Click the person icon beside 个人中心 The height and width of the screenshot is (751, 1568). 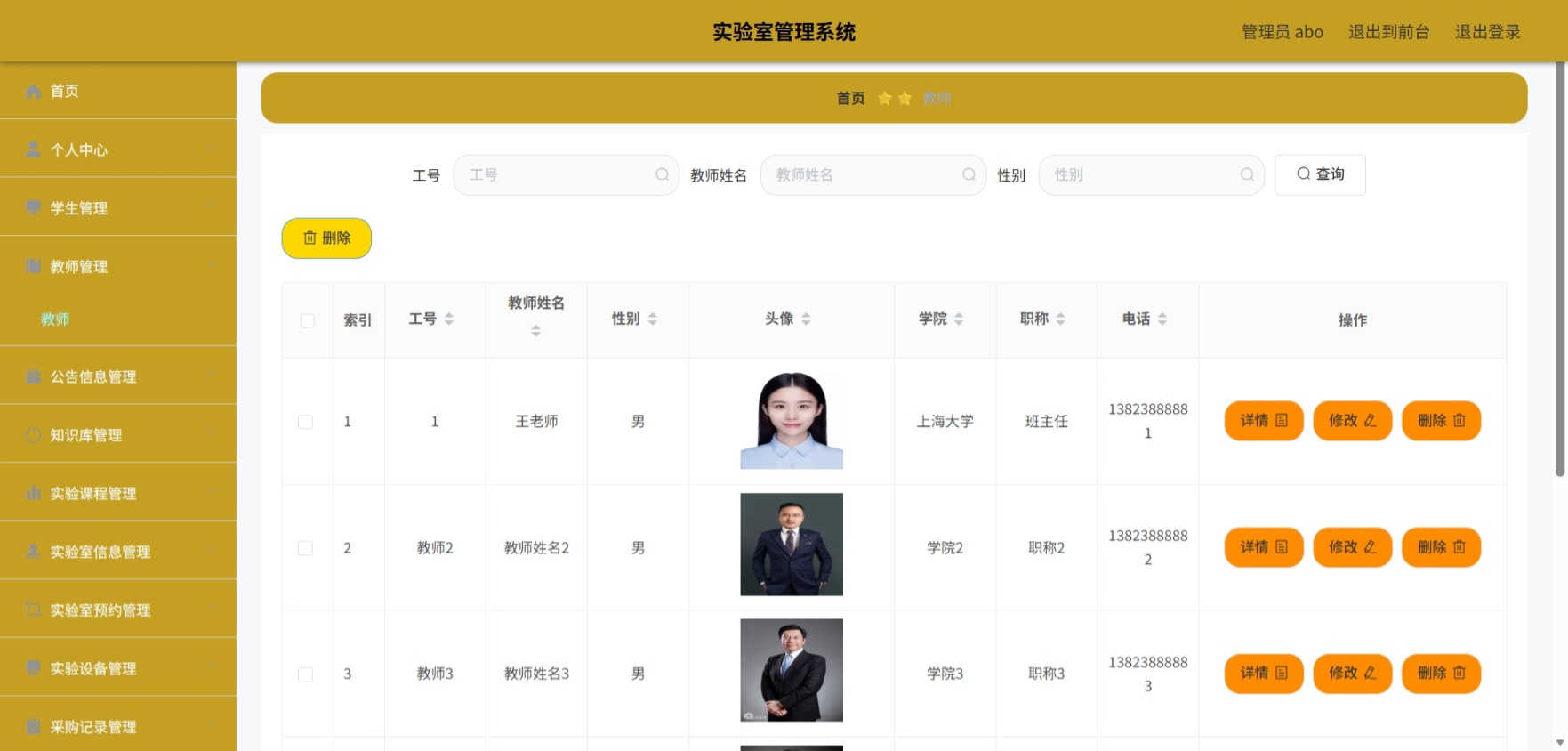pyautogui.click(x=33, y=149)
